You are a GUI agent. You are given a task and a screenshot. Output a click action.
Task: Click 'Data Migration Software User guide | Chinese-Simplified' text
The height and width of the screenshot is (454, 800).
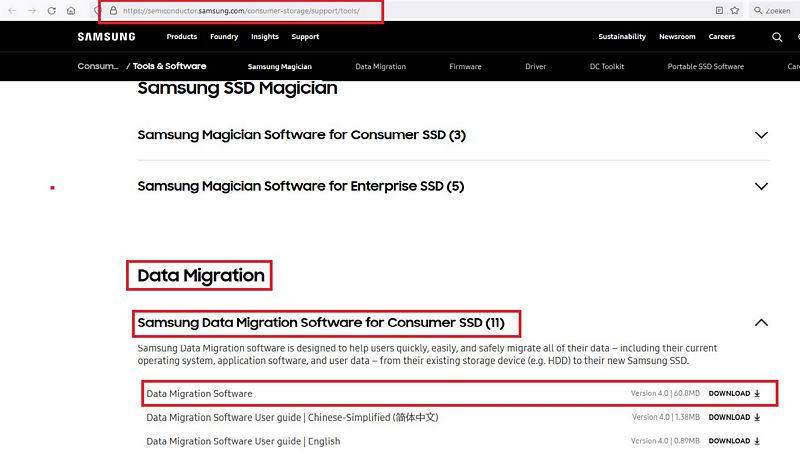point(292,417)
